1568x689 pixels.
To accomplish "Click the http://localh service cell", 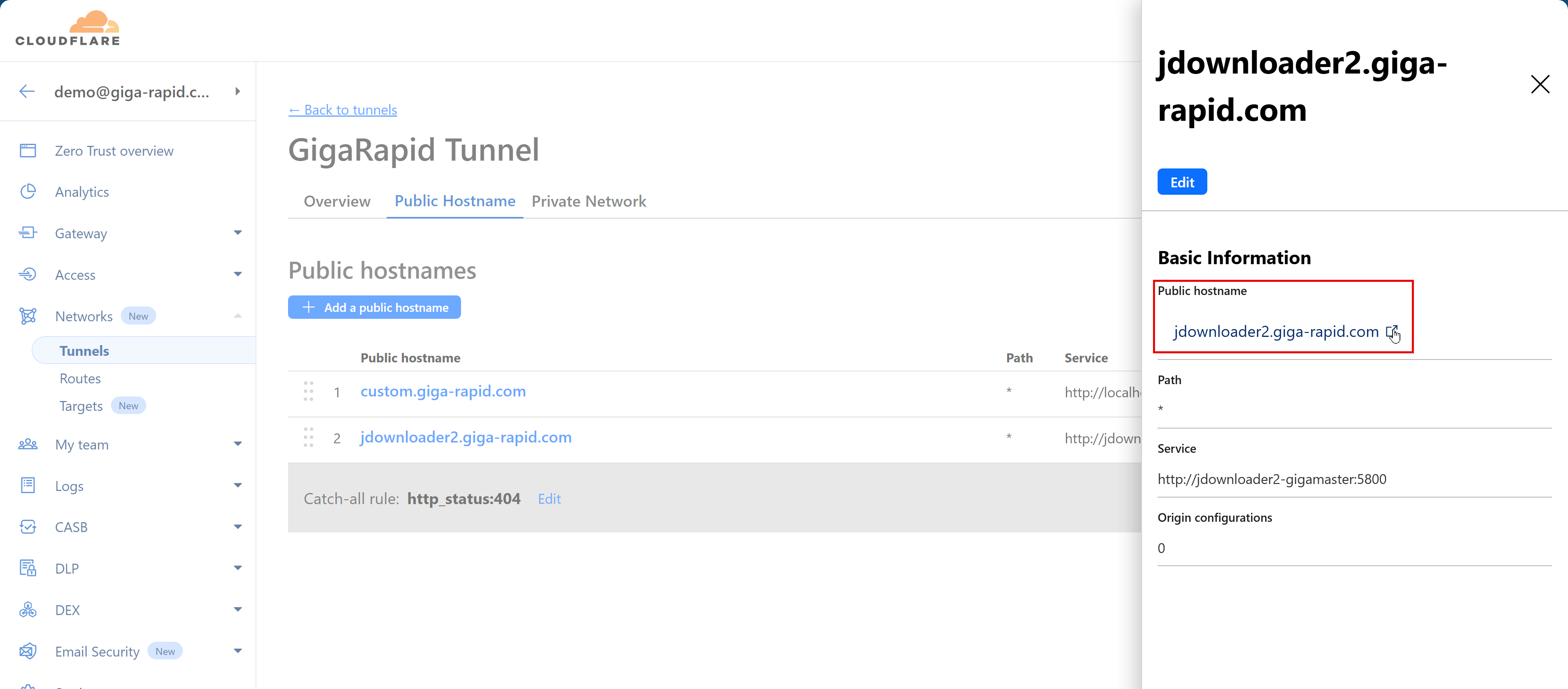I will [1102, 393].
